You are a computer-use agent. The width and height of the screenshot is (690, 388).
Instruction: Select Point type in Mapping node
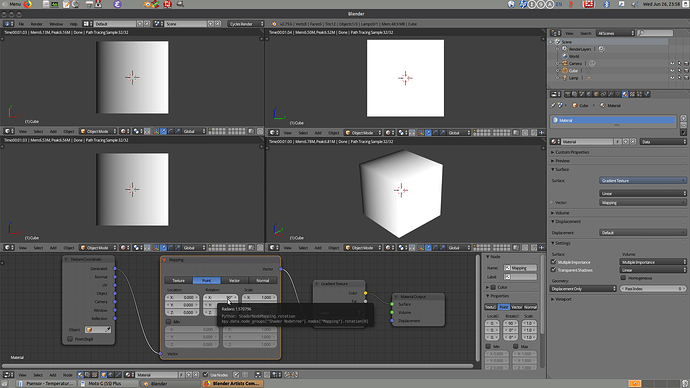click(x=206, y=280)
